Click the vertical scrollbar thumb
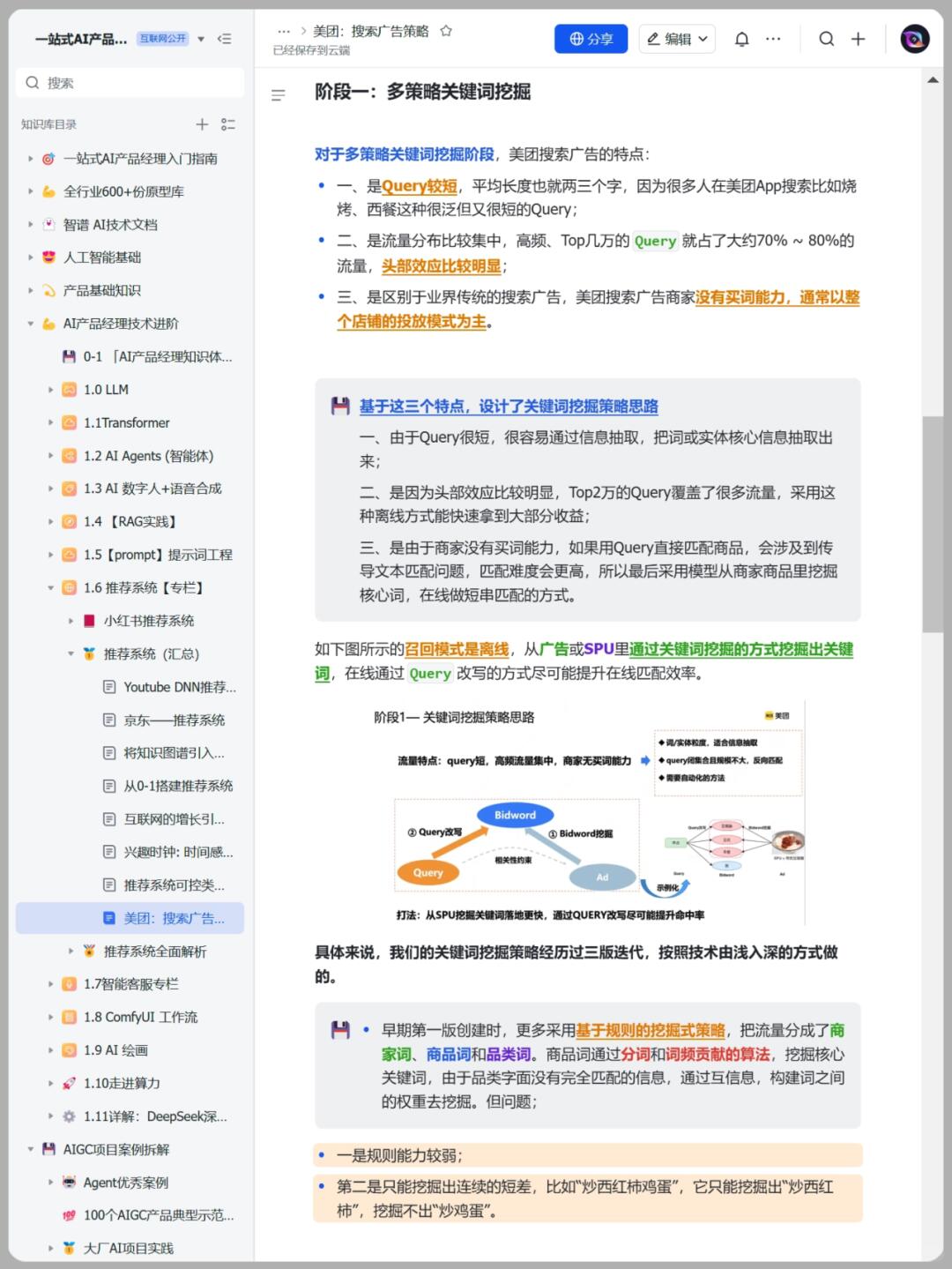This screenshot has height=1269, width=952. click(x=933, y=524)
